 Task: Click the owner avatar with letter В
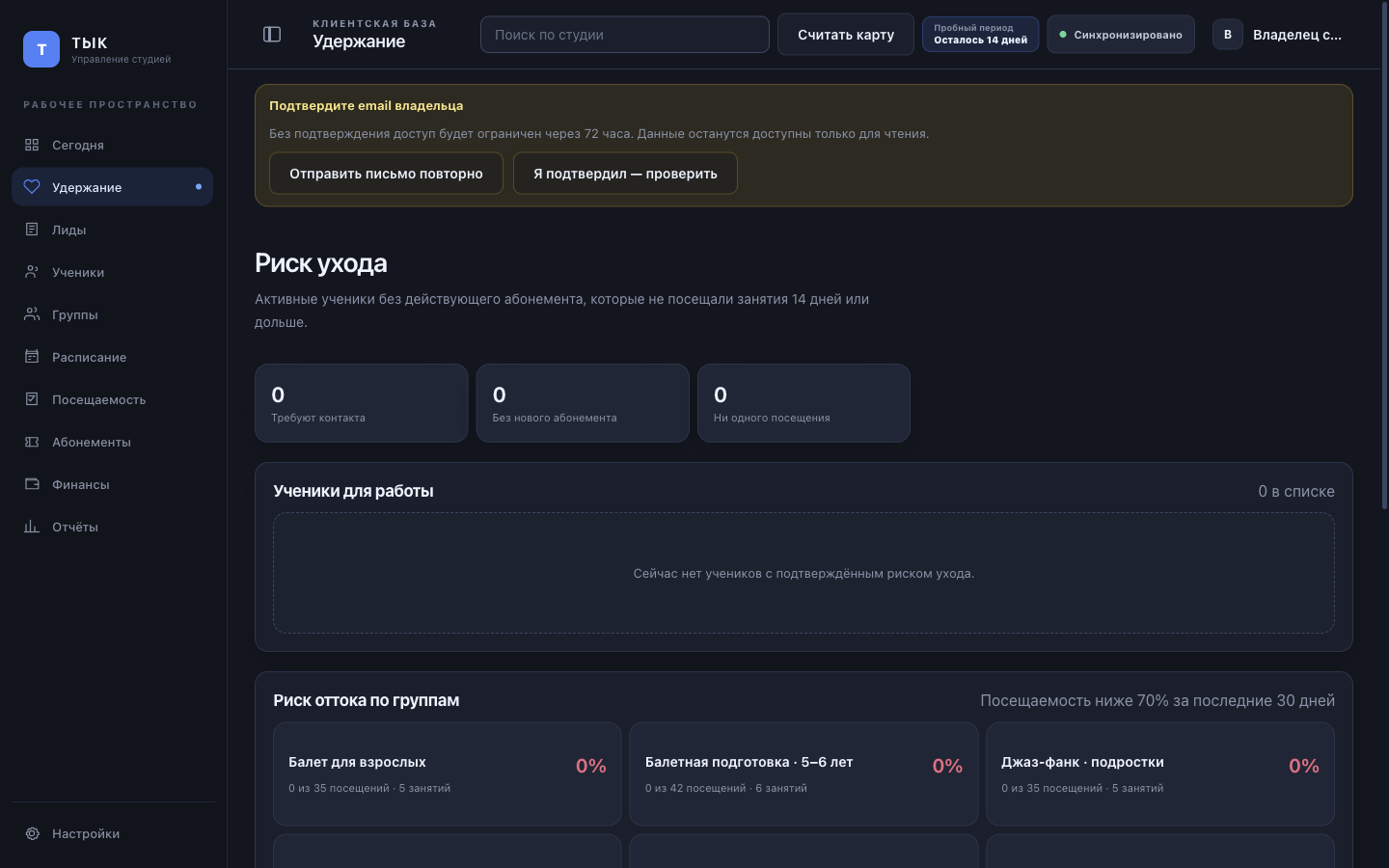[1228, 35]
